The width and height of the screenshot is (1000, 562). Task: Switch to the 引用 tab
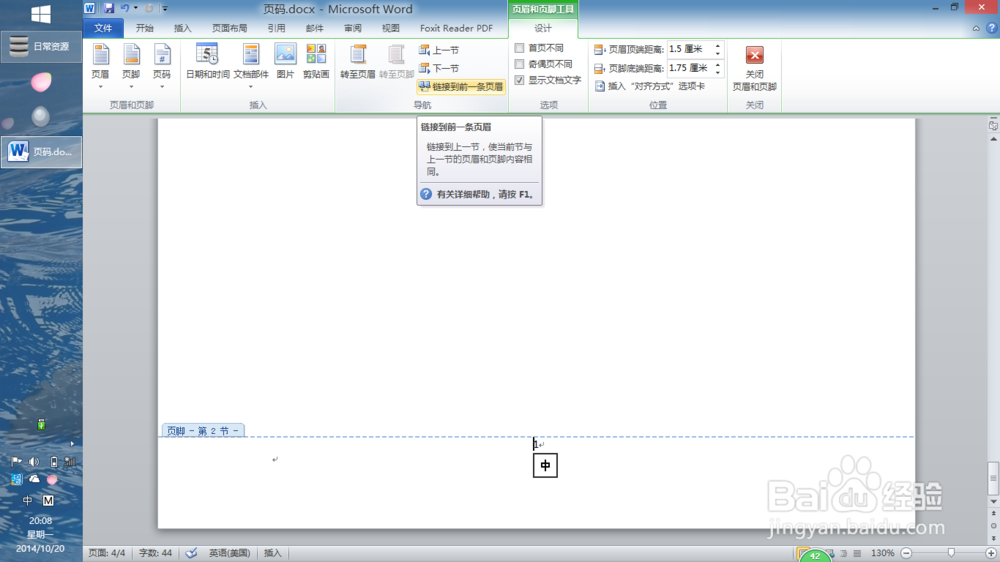coord(276,28)
